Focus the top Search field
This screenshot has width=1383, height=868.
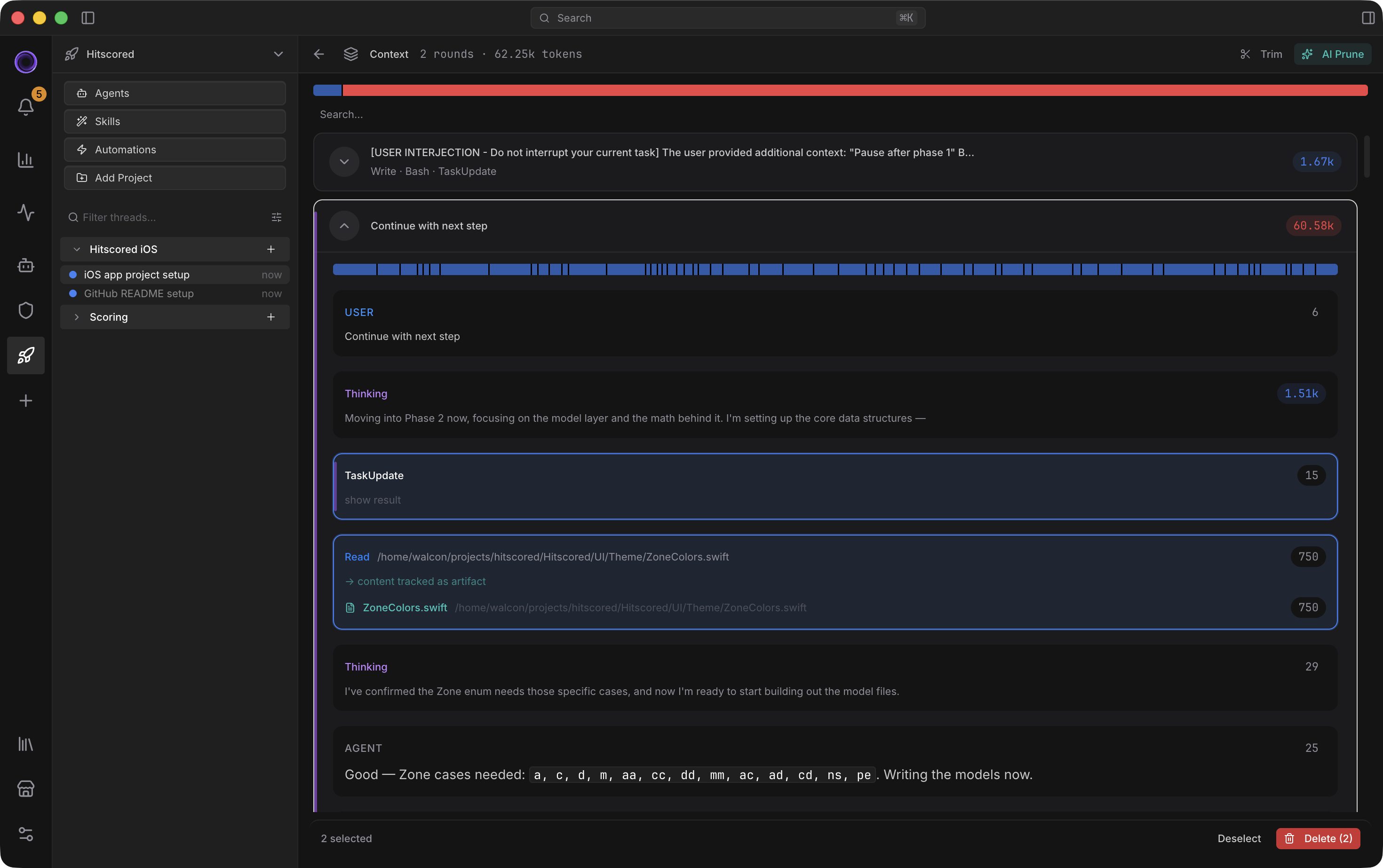click(x=728, y=18)
